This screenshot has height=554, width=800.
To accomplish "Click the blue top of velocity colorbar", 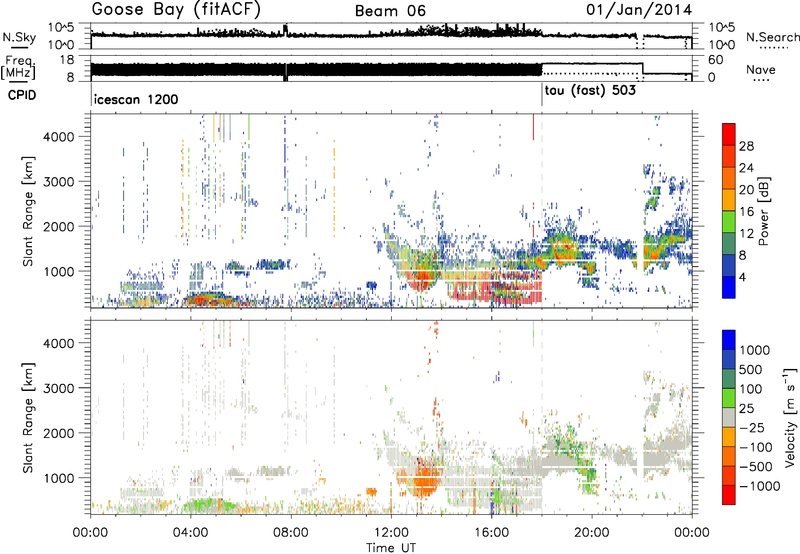I will pos(729,340).
